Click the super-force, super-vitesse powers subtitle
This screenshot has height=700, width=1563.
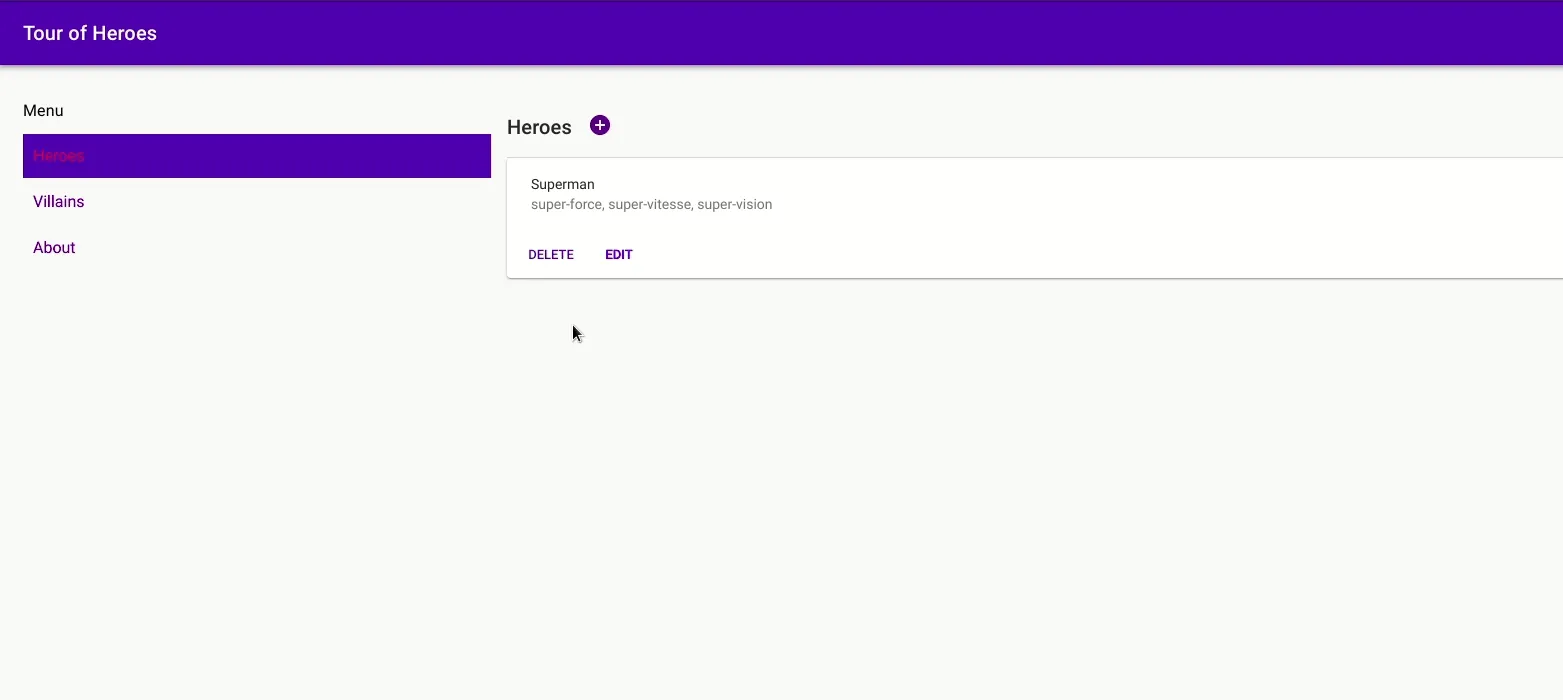click(651, 204)
